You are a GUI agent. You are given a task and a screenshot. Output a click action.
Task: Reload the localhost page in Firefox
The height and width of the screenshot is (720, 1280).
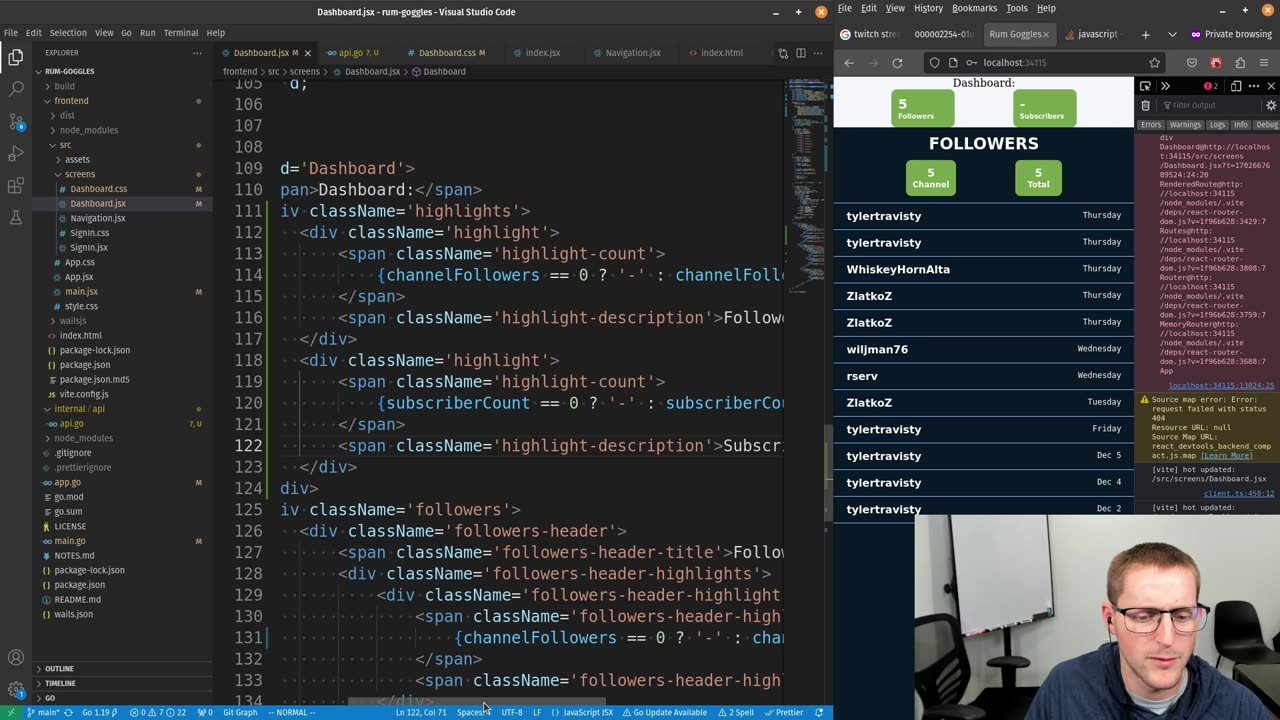coord(897,62)
